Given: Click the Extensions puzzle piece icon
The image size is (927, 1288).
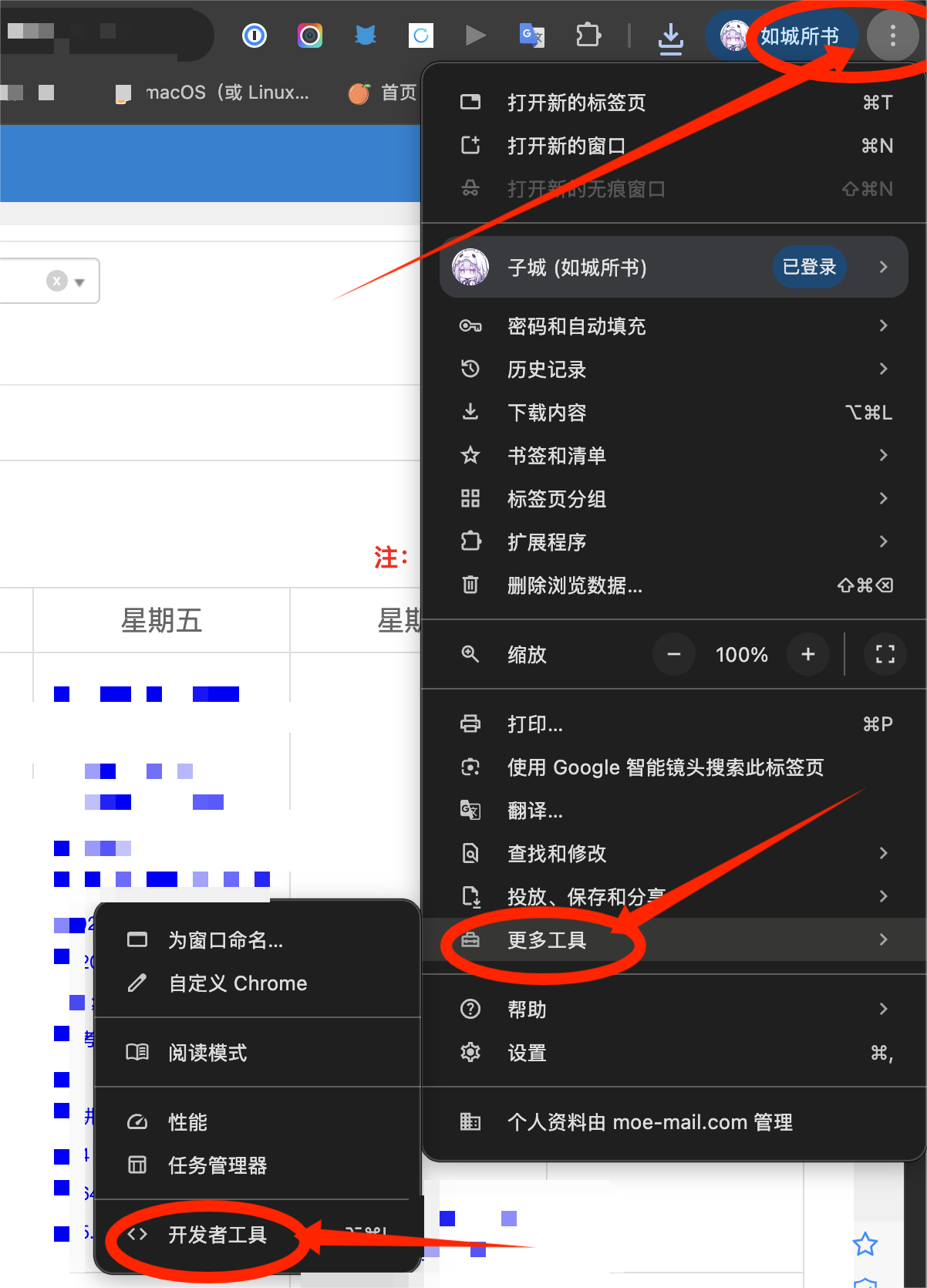Looking at the screenshot, I should coord(588,35).
